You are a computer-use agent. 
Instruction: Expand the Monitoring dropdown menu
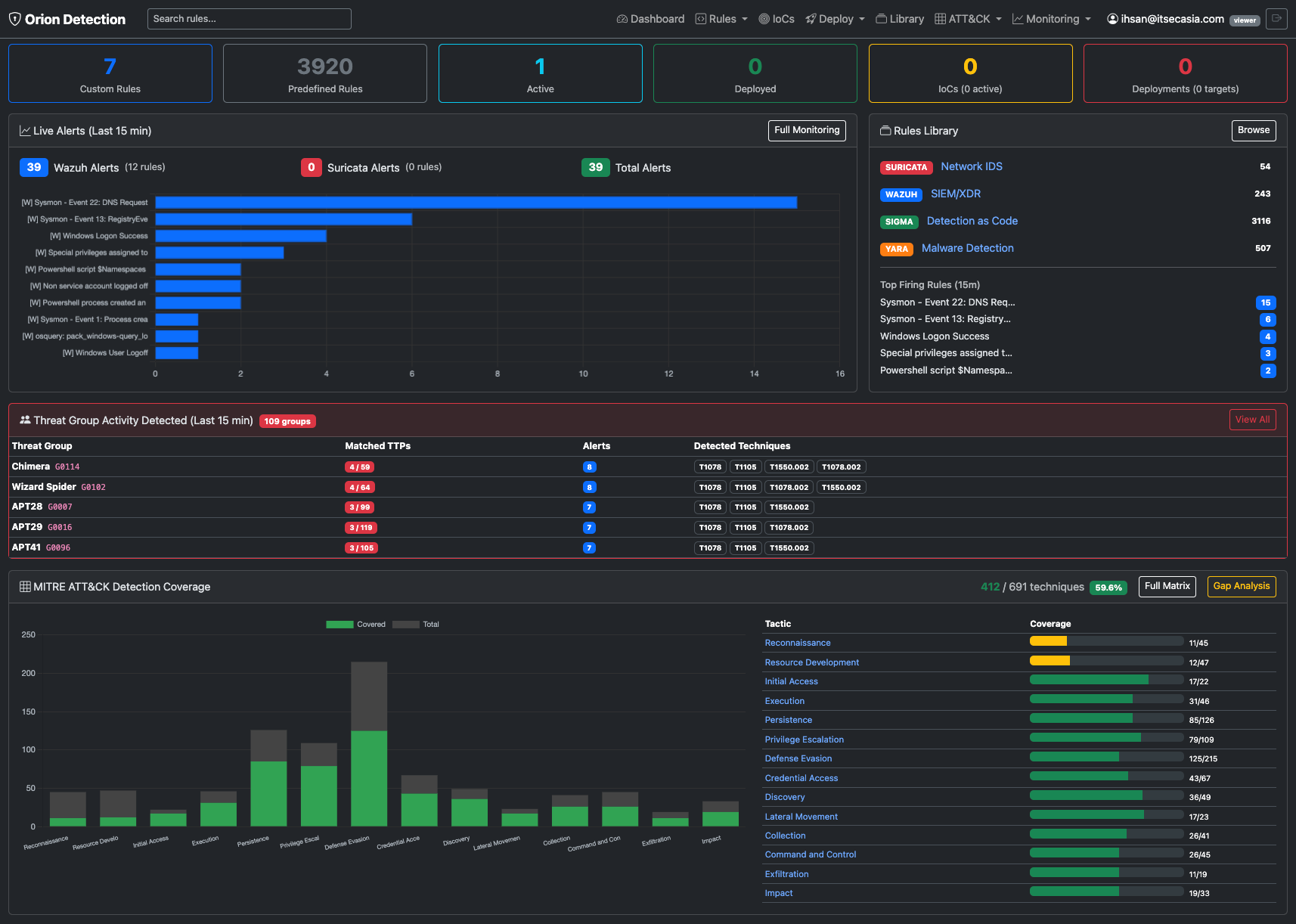(x=1052, y=19)
